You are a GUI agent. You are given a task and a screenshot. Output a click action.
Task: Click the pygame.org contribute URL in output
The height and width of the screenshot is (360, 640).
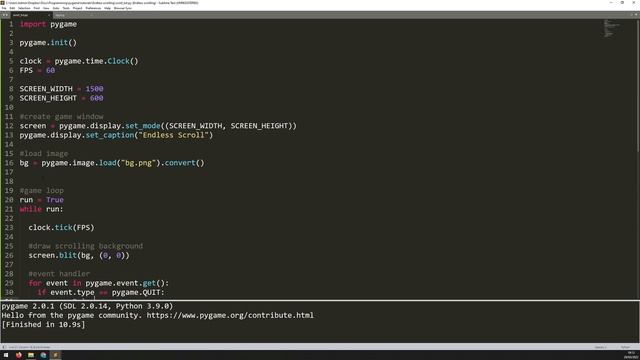coord(230,315)
